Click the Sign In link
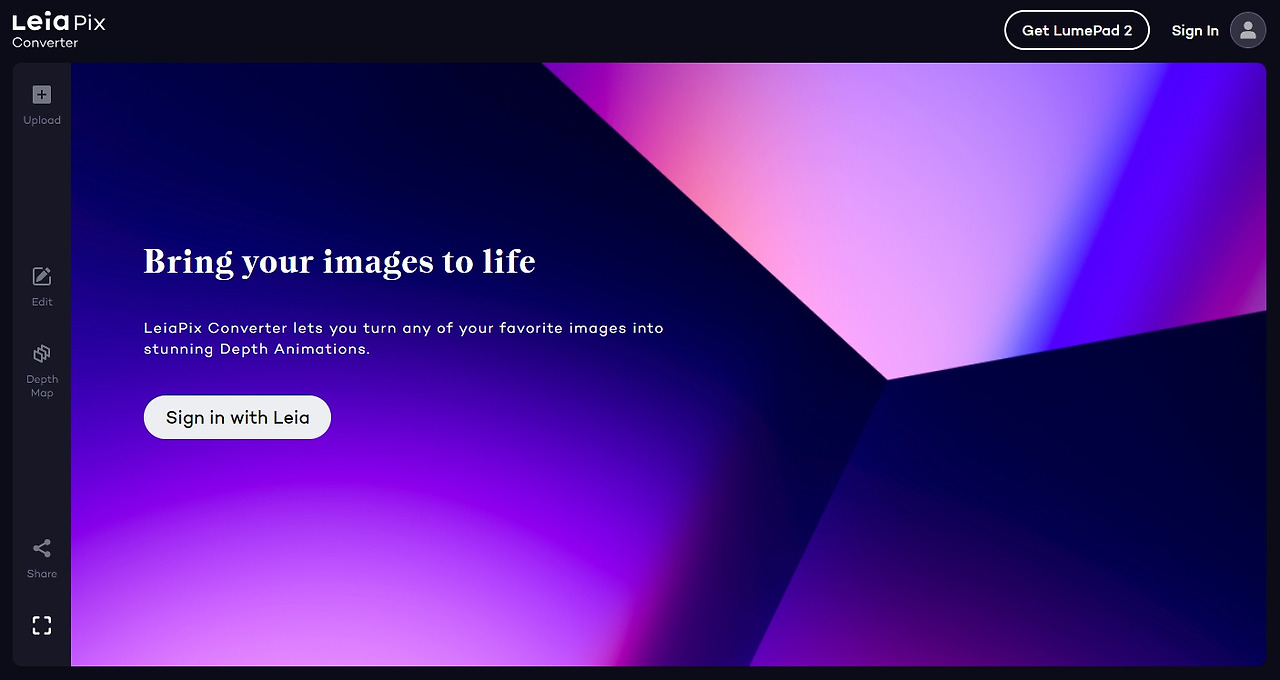 (1195, 31)
